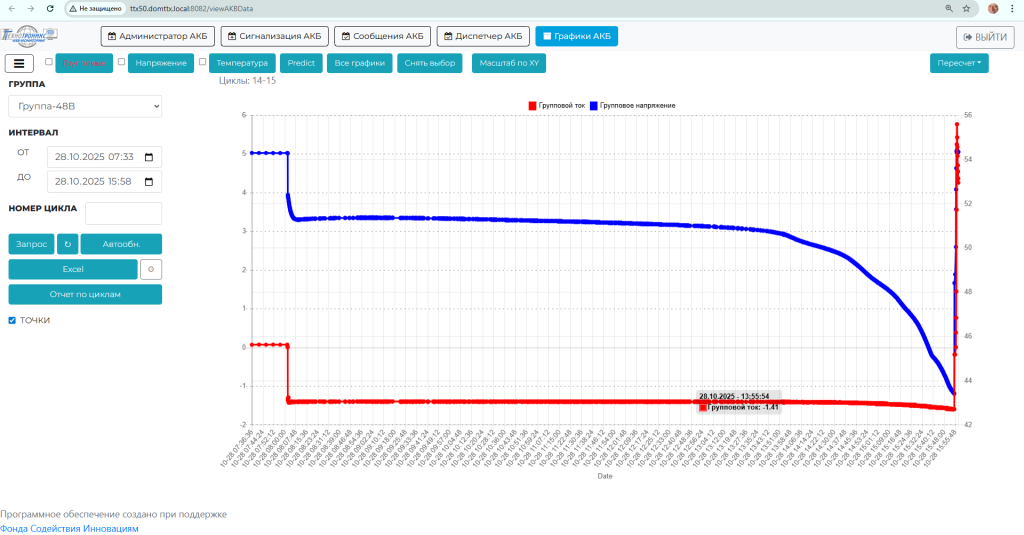This screenshot has width=1024, height=535.
Task: Reload the page with browser refresh icon
Action: pyautogui.click(x=50, y=8)
